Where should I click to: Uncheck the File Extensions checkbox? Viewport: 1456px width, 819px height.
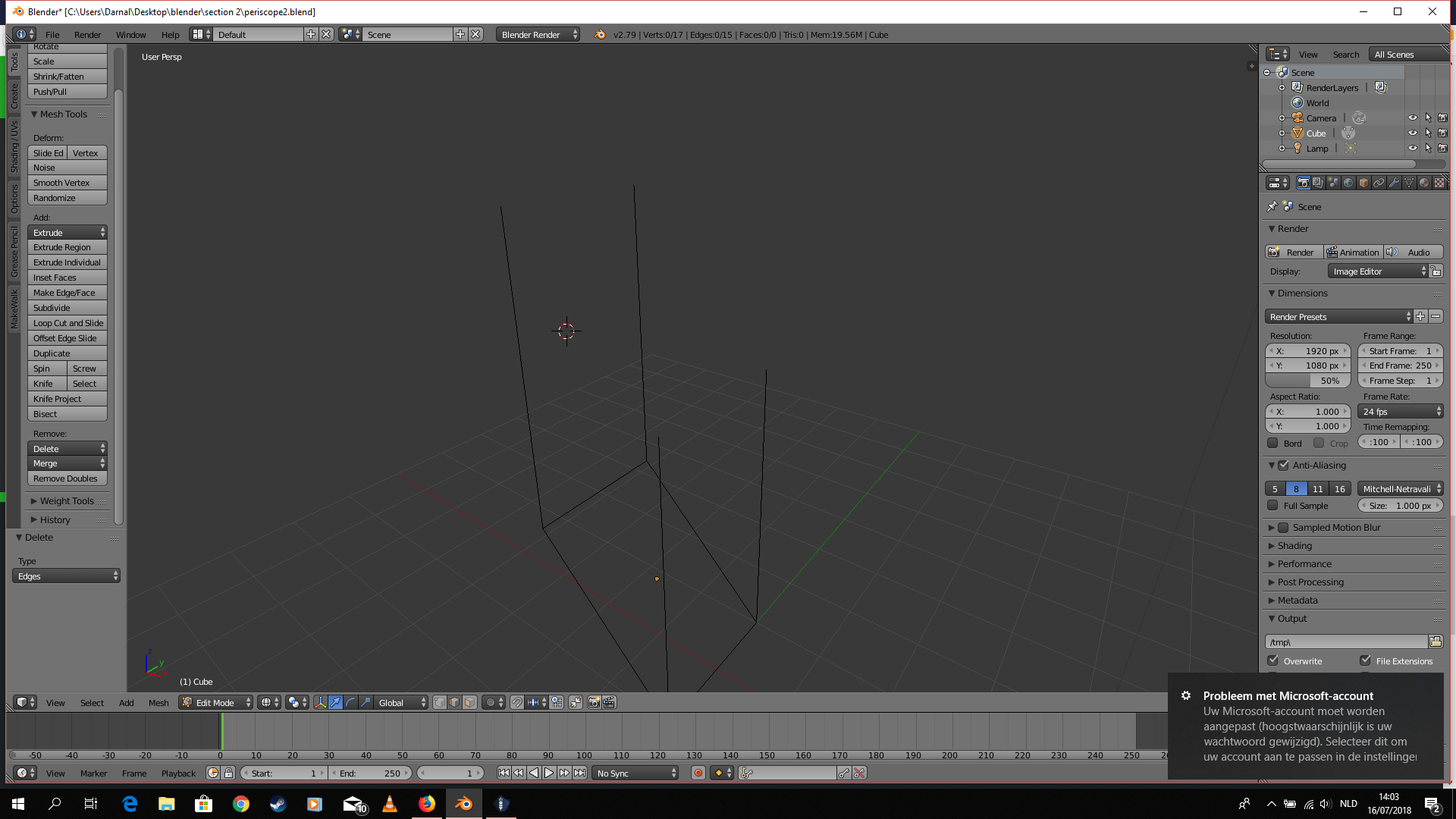1365,661
